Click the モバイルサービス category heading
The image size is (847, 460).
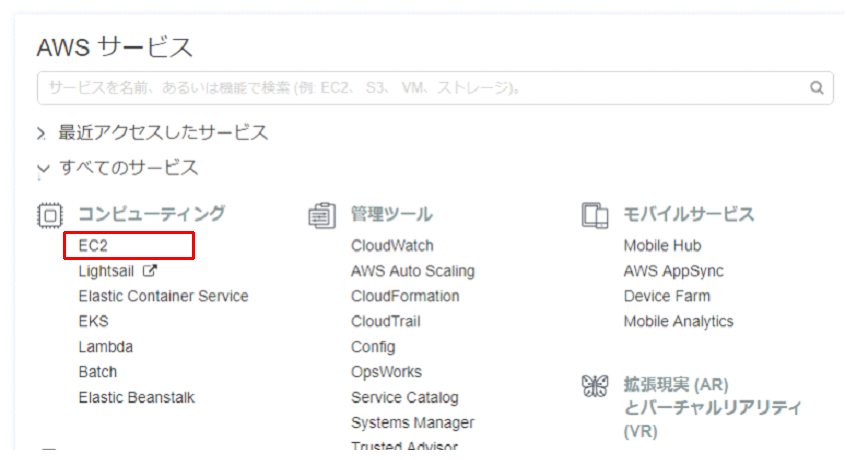689,214
